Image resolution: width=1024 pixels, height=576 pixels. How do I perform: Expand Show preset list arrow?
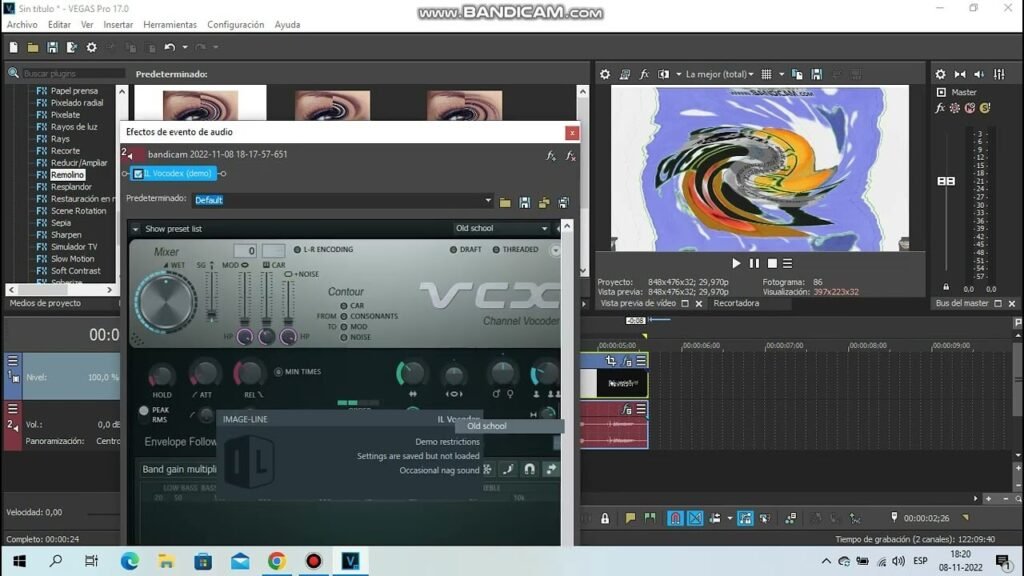(x=135, y=229)
